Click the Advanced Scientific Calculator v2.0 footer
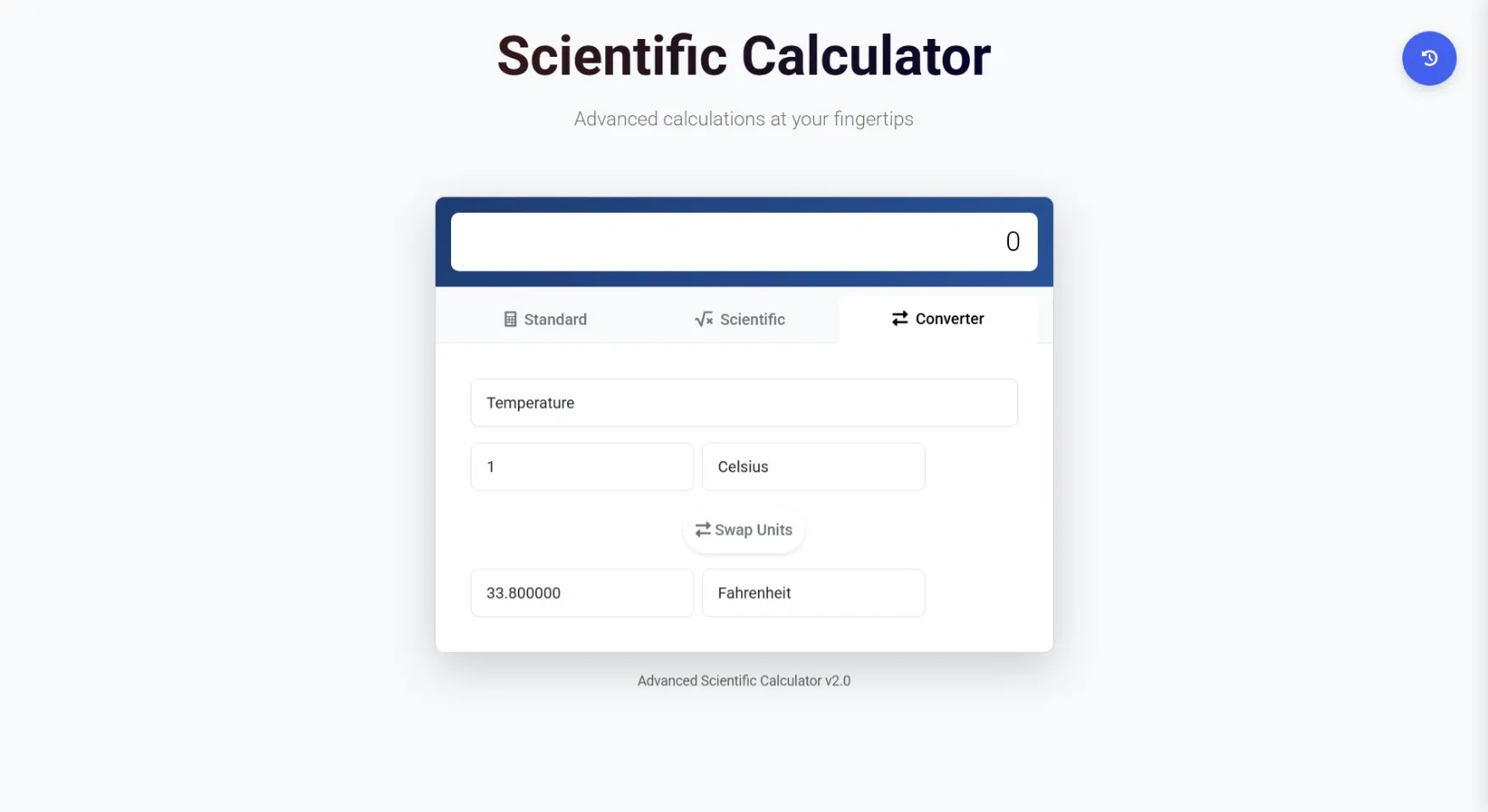This screenshot has width=1488, height=812. 744,680
